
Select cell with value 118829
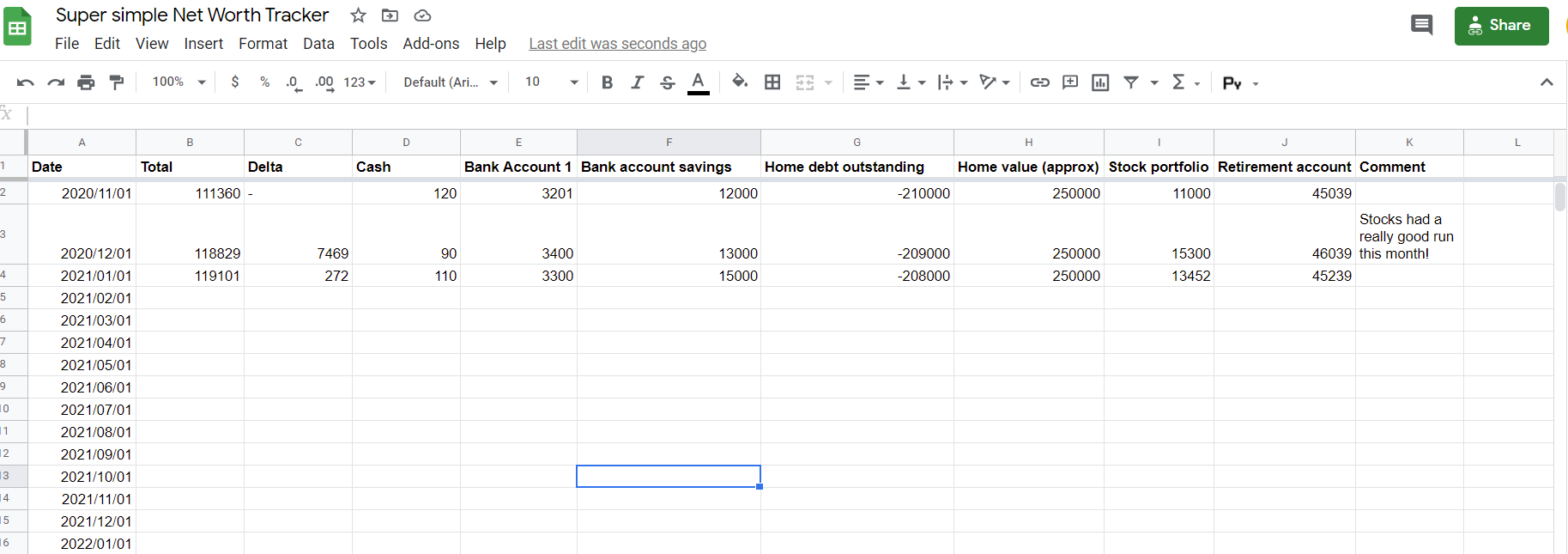click(190, 234)
